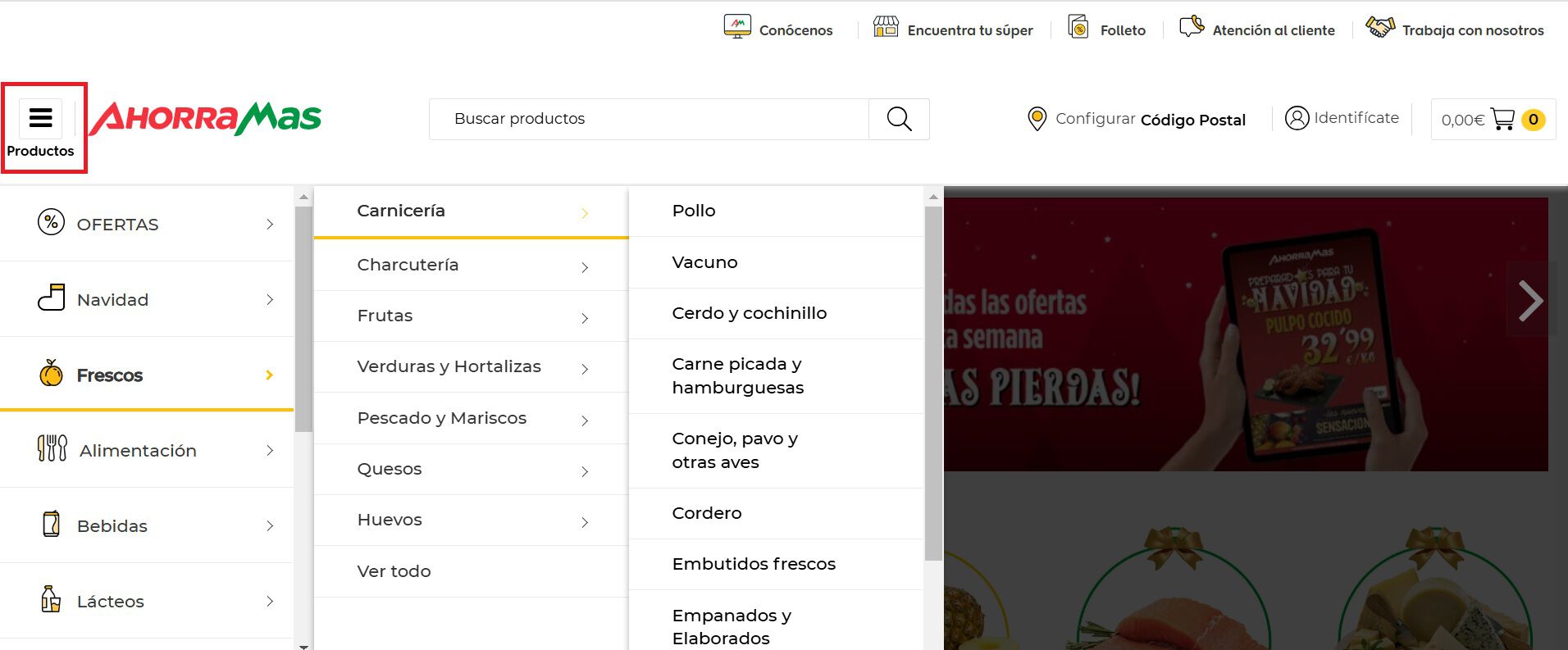Screen dimensions: 1568x650
Task: Click the user profile icon
Action: [1297, 118]
